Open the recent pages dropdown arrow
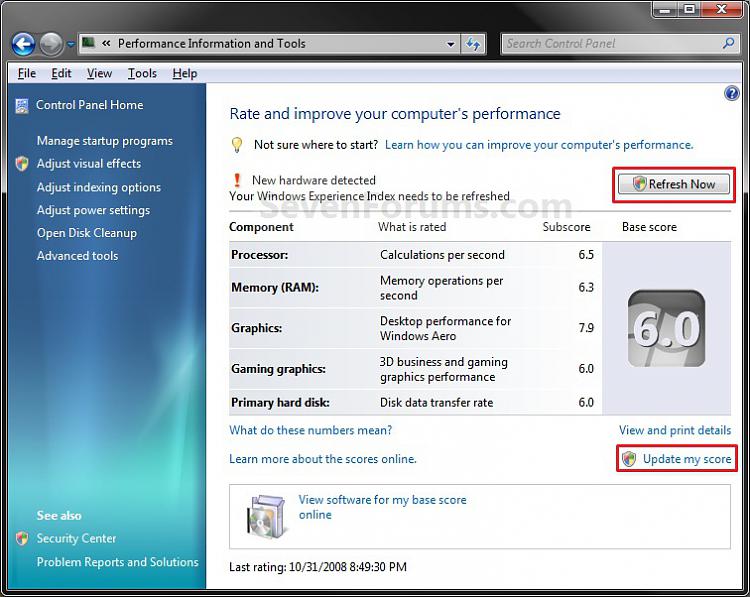This screenshot has width=750, height=597. (71, 44)
